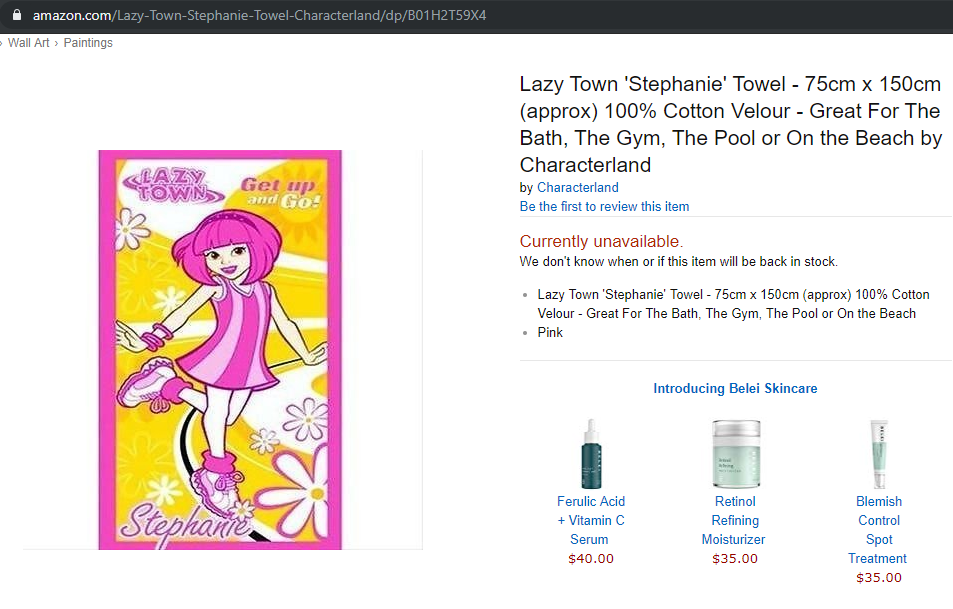Click the Blemish Control tube image

coord(879,453)
